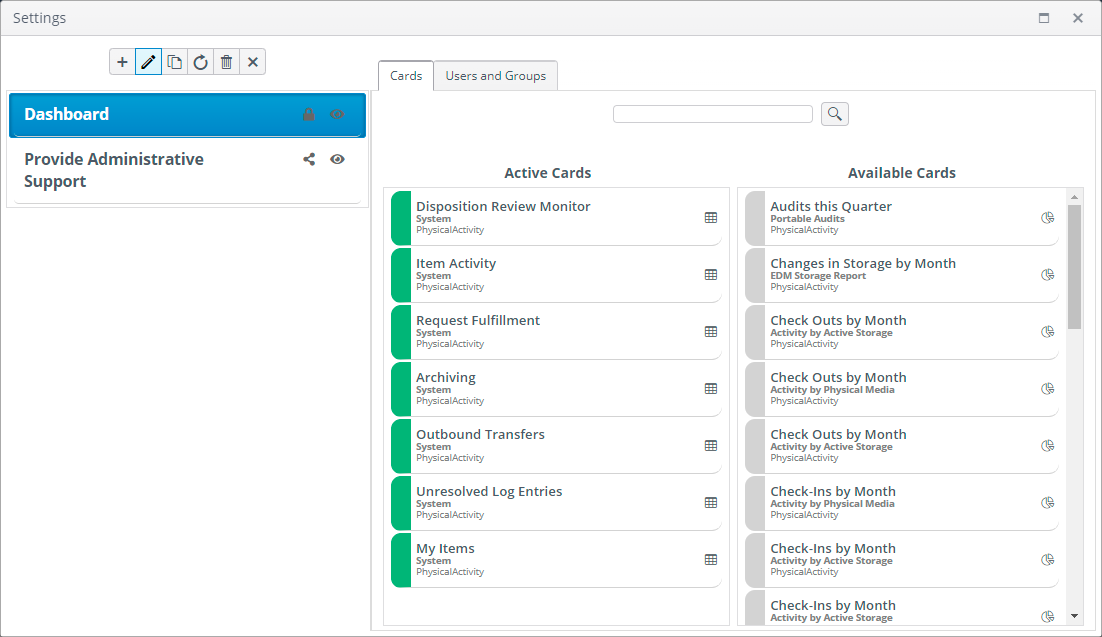Focus the card search input field

[x=713, y=114]
